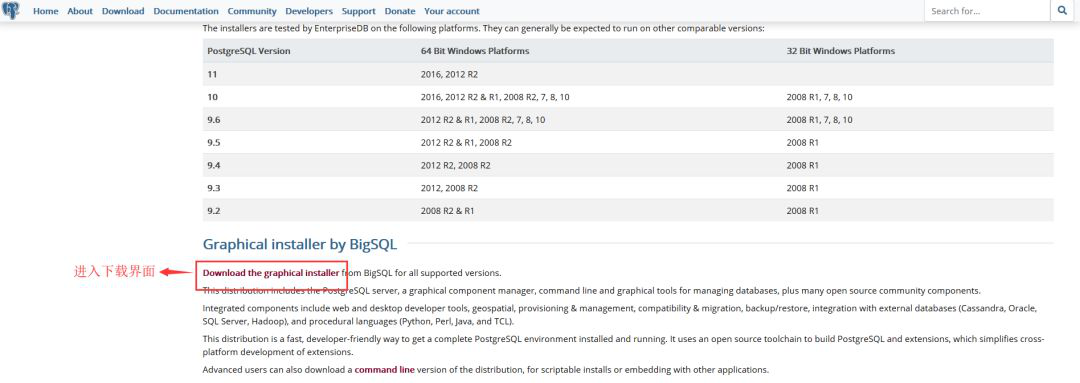
Task: Click the PostgreSQL elephant logo
Action: point(11,10)
